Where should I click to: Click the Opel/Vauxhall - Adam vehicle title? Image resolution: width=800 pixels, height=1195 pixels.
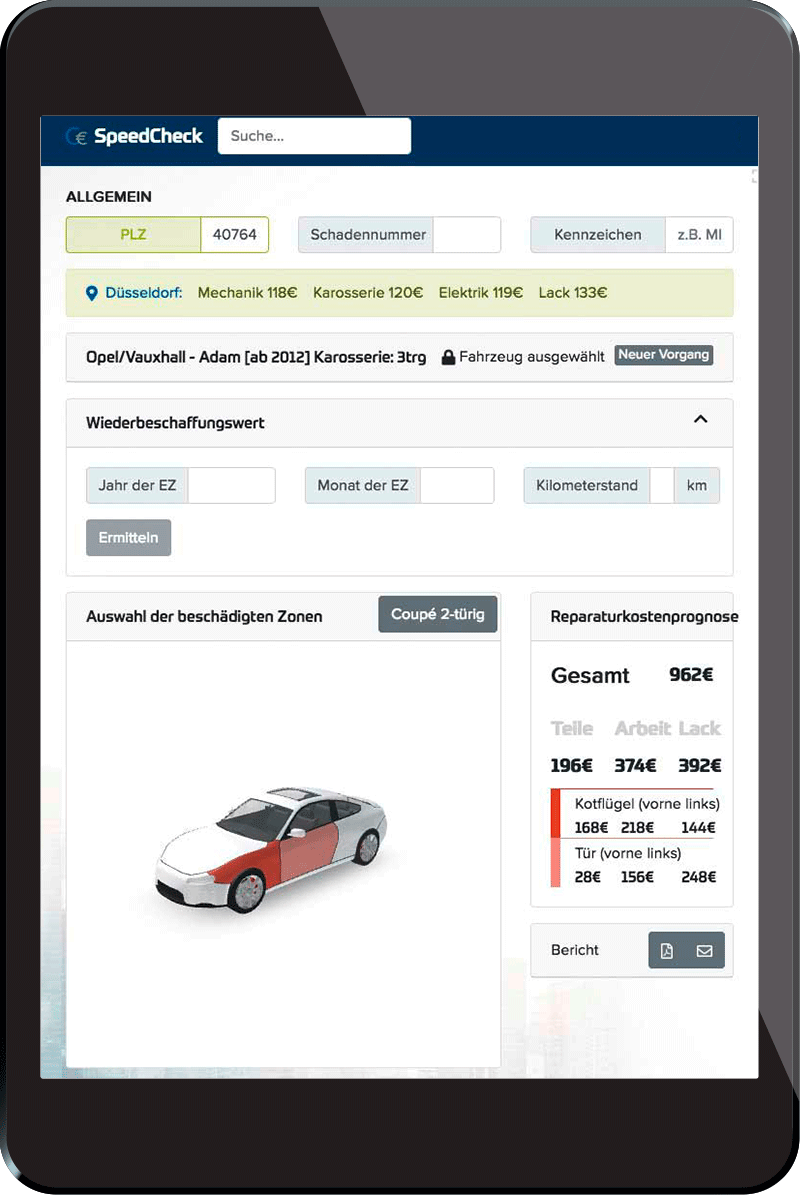click(x=255, y=357)
